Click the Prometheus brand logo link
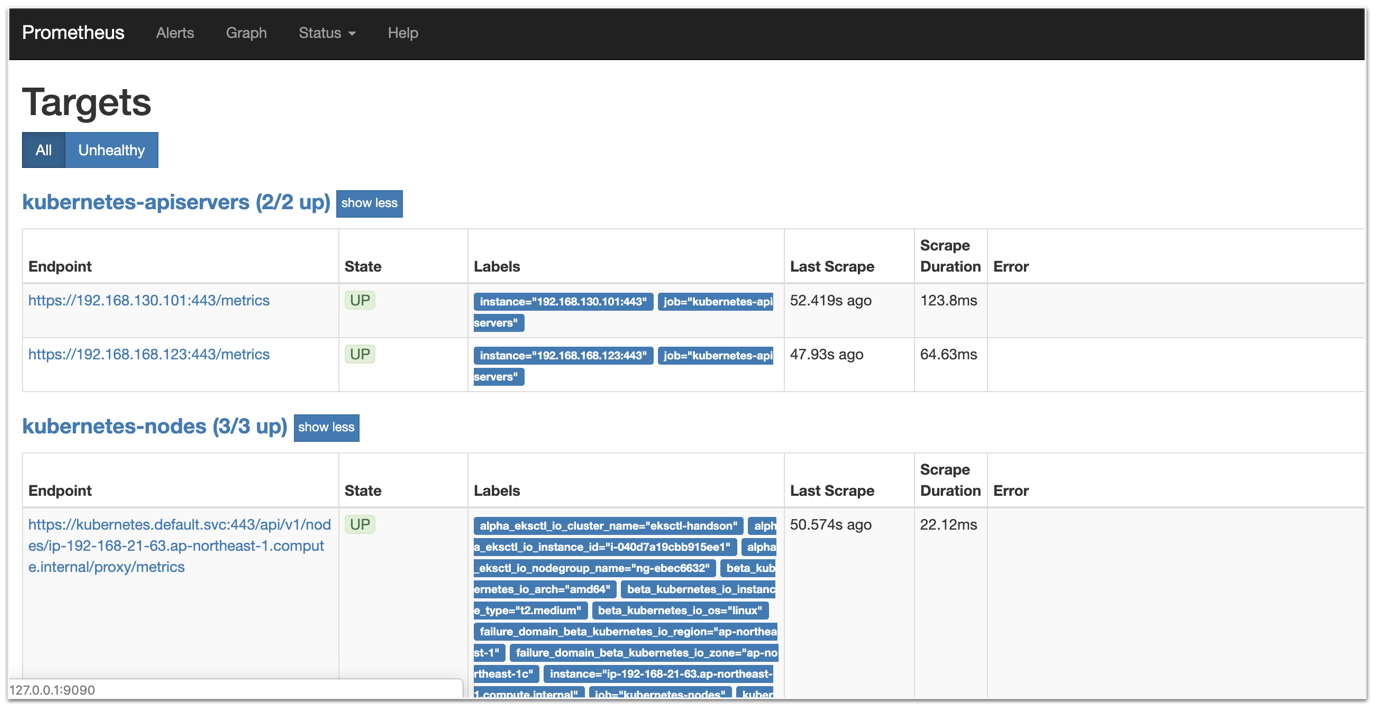The height and width of the screenshot is (712, 1380). pos(73,33)
